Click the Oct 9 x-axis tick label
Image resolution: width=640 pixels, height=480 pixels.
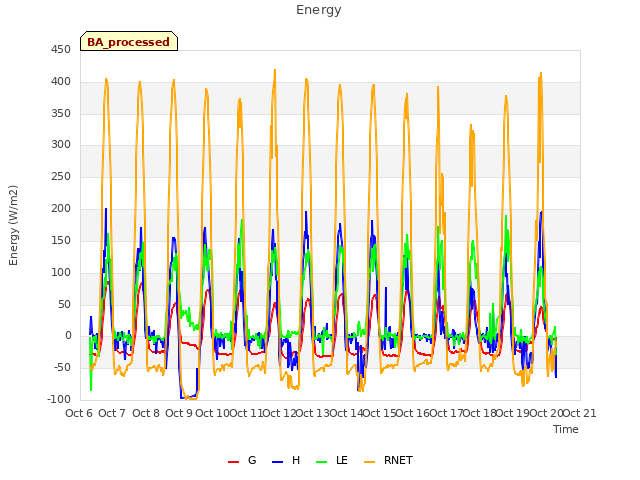point(179,413)
